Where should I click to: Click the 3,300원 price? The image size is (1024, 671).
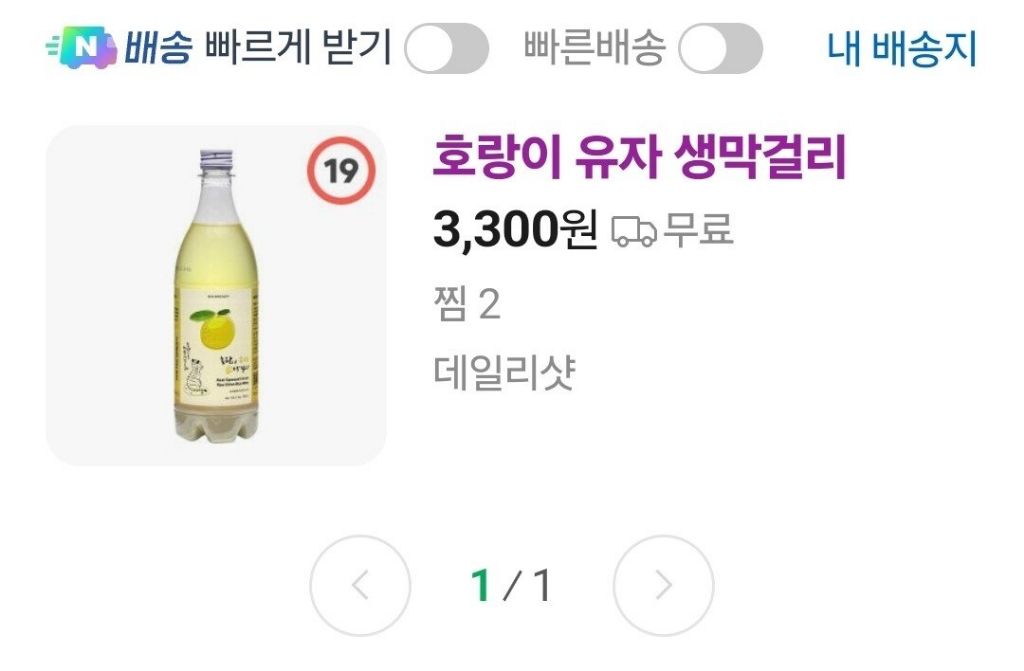click(x=514, y=230)
